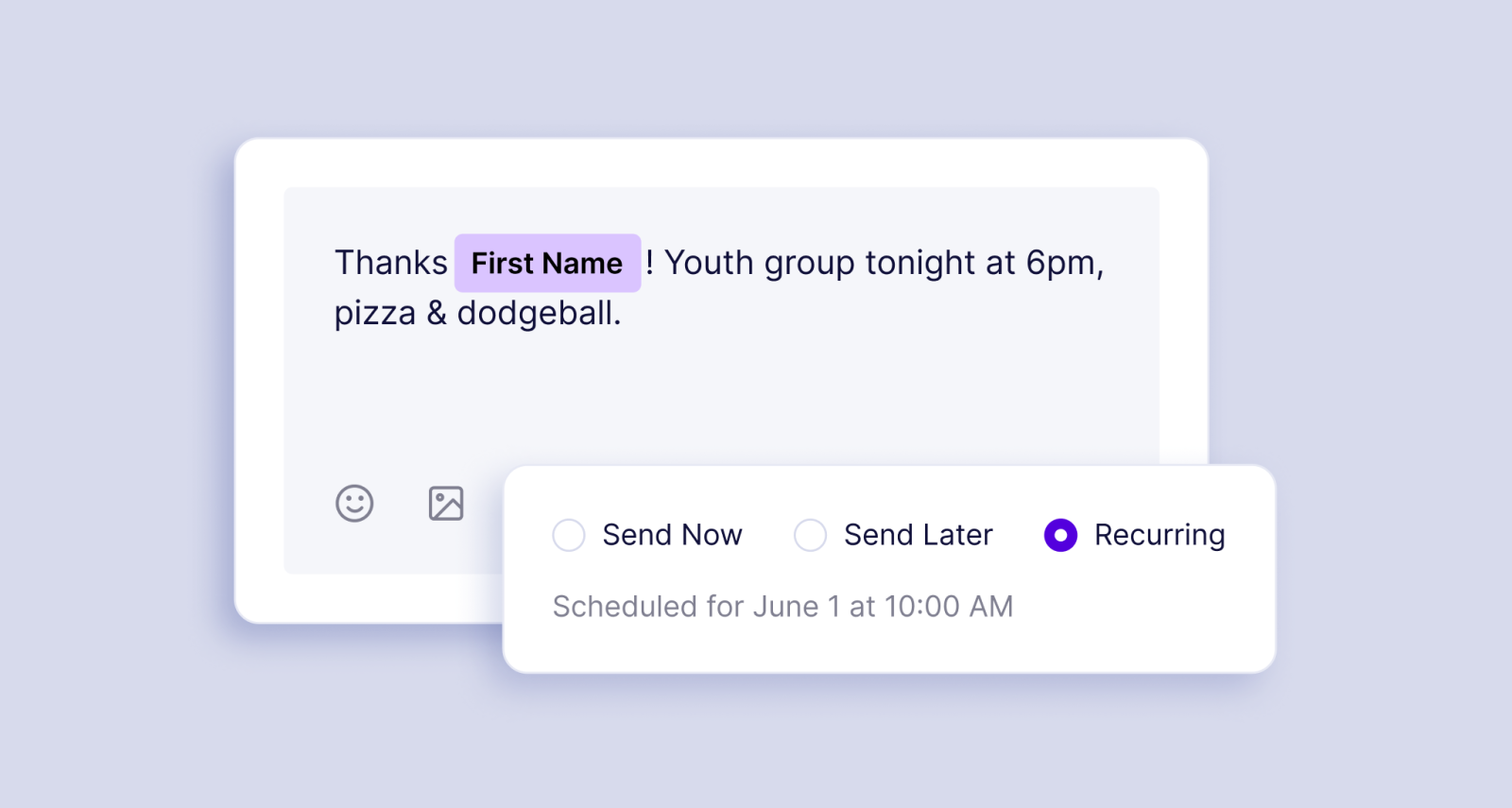Click the Send Now text label
The height and width of the screenshot is (808, 1512).
coord(672,535)
